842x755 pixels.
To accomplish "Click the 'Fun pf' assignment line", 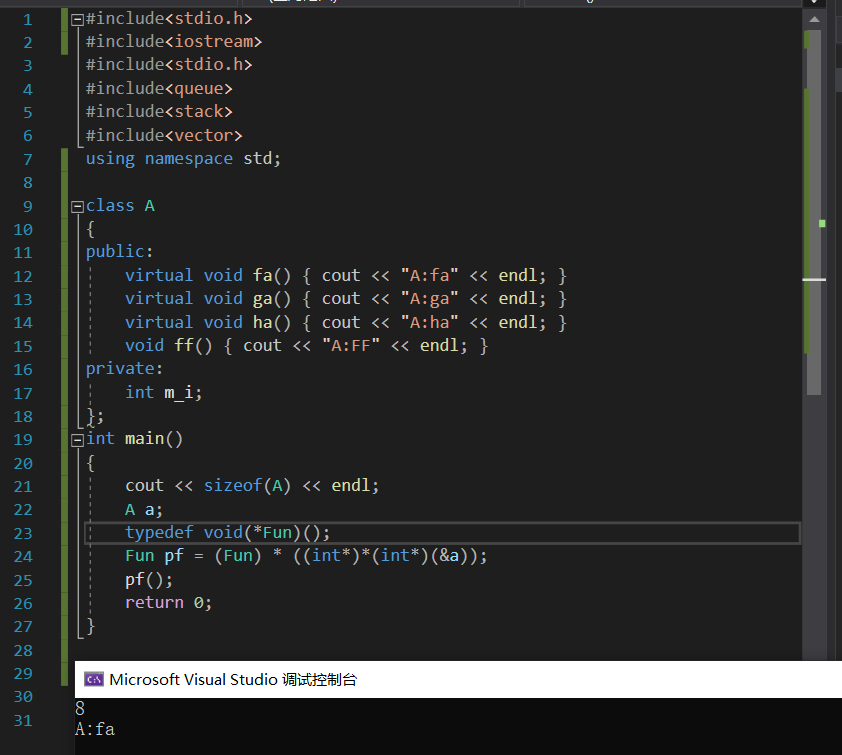I will coord(306,556).
